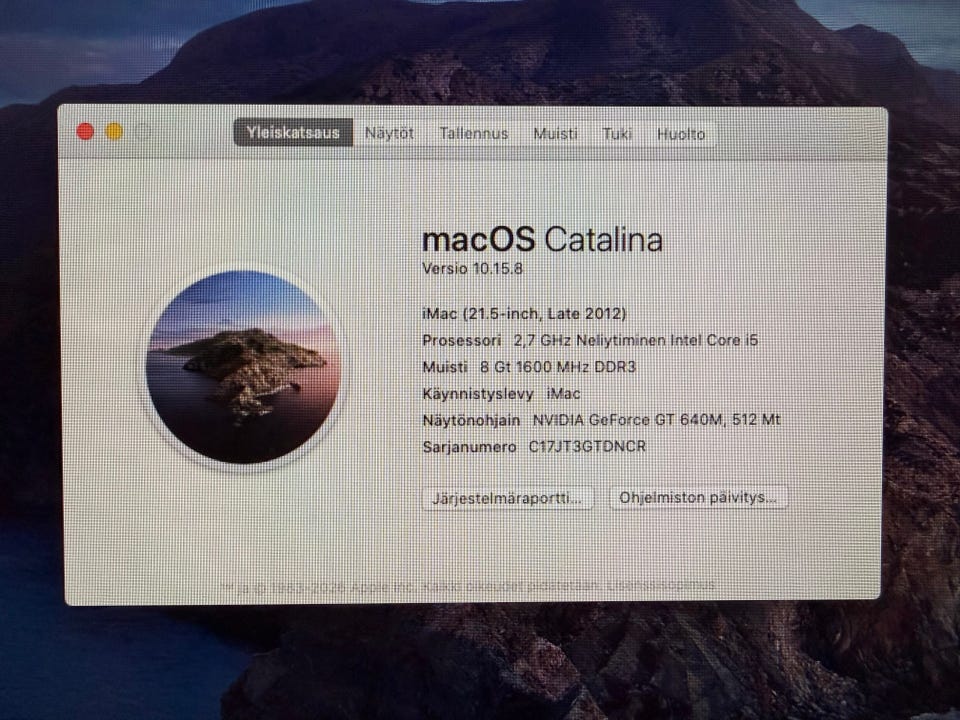Select the Muisti tab

click(x=555, y=133)
